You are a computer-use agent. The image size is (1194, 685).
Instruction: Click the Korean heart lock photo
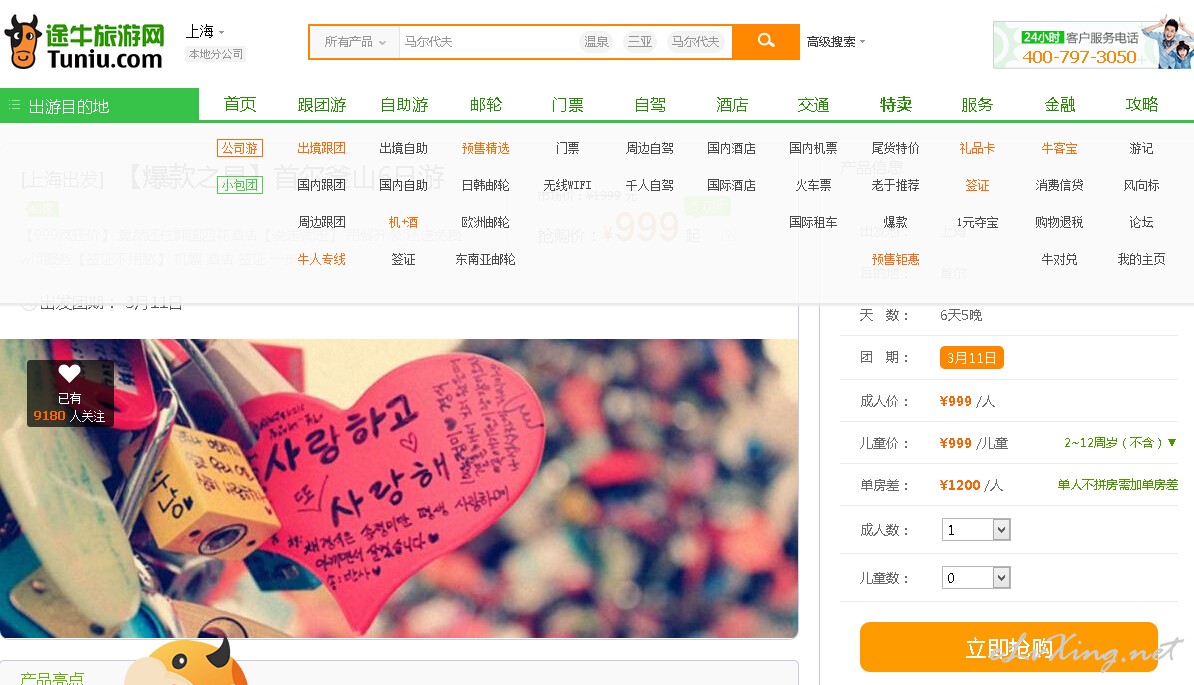tap(399, 488)
